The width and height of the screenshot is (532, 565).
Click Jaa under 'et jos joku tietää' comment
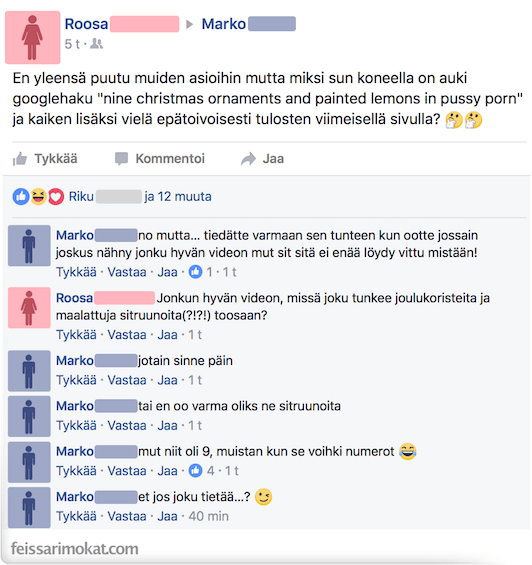[168, 516]
